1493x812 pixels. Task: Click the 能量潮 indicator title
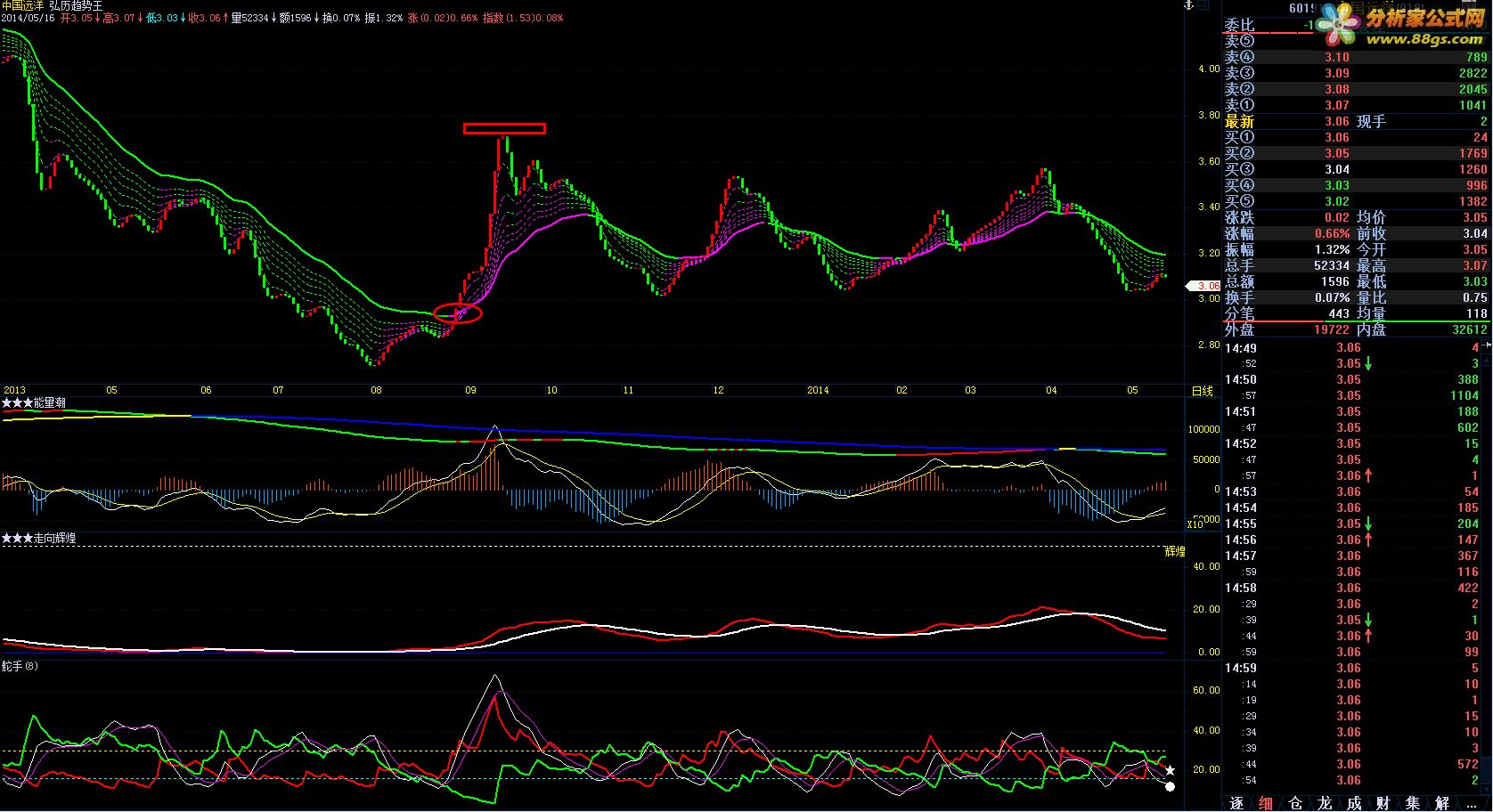pos(50,403)
